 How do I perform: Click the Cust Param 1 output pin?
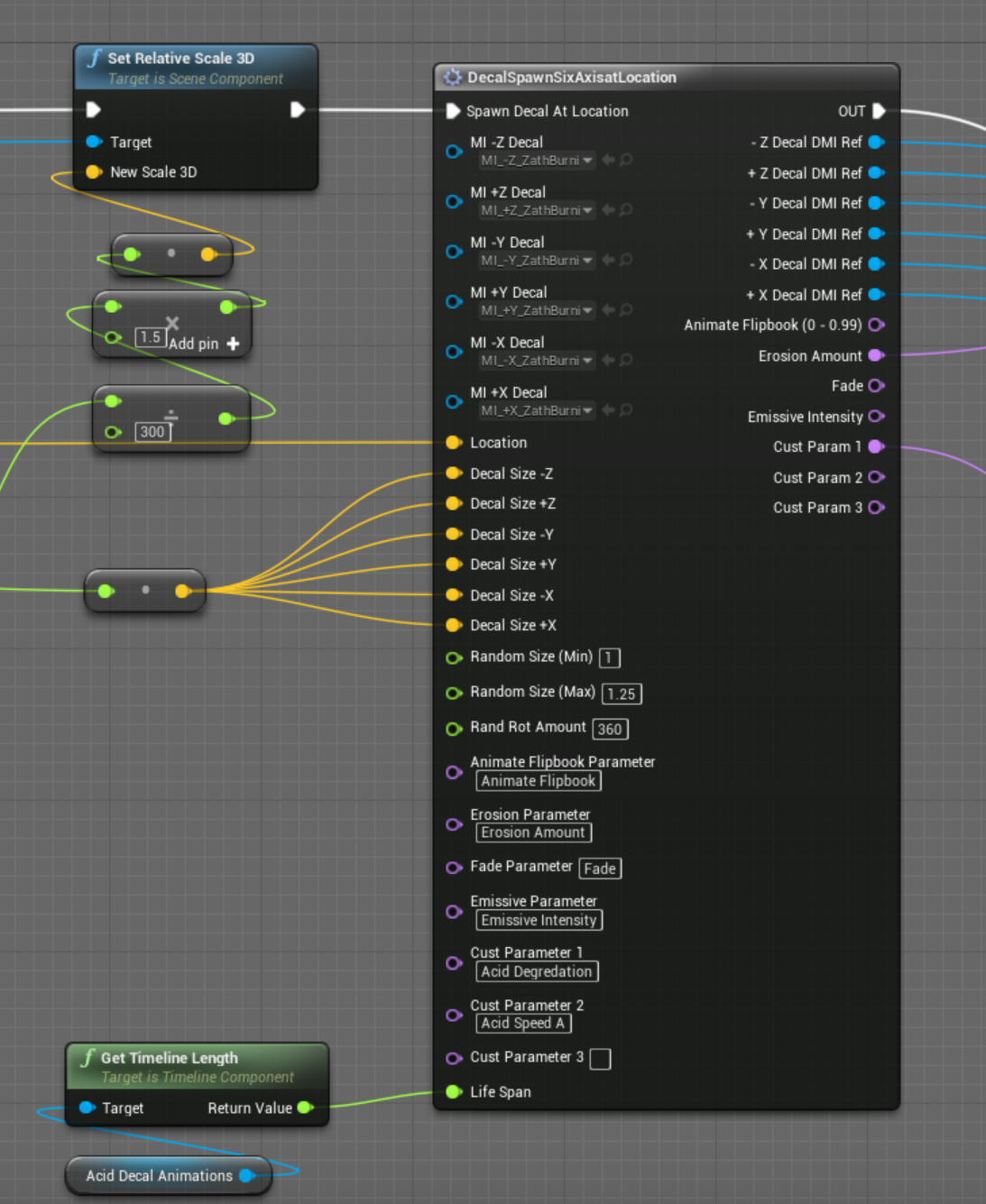(875, 446)
